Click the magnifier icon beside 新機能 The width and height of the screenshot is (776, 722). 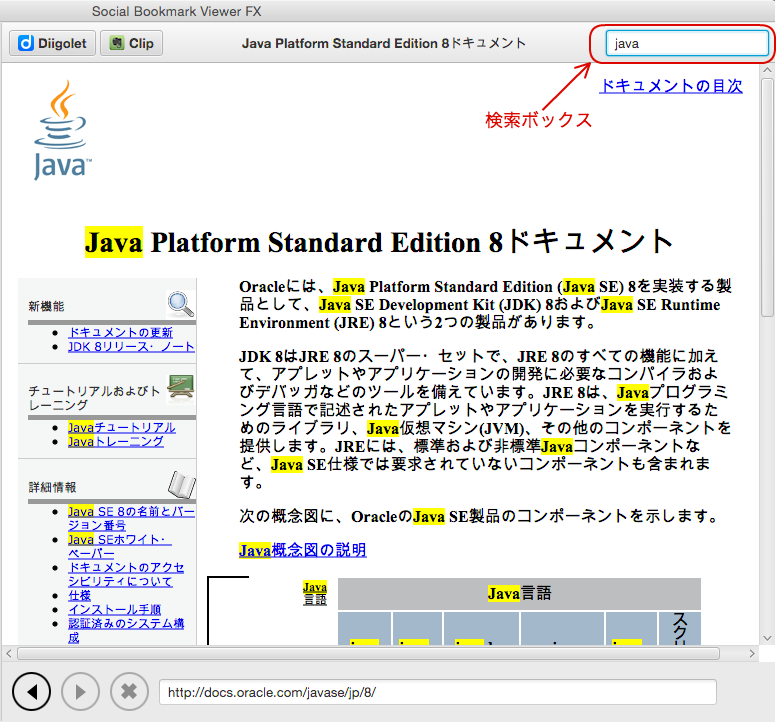(x=181, y=304)
